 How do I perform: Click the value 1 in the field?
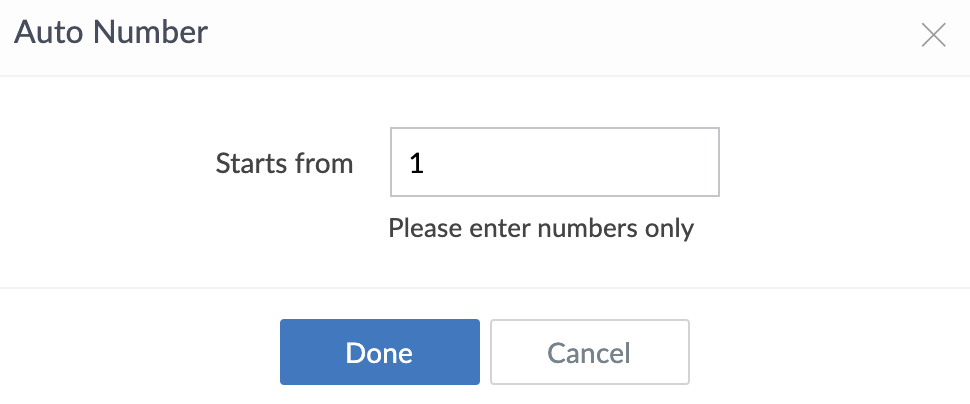[x=417, y=163]
